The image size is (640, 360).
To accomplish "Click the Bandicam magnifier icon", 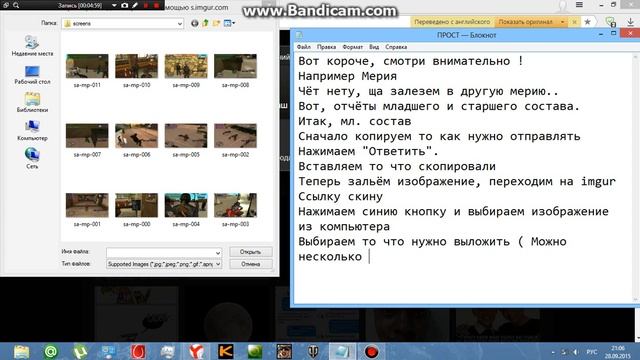I will click(x=16, y=5).
